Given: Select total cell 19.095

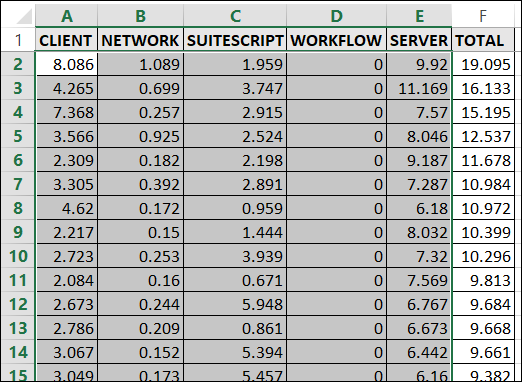Looking at the screenshot, I should click(x=483, y=64).
